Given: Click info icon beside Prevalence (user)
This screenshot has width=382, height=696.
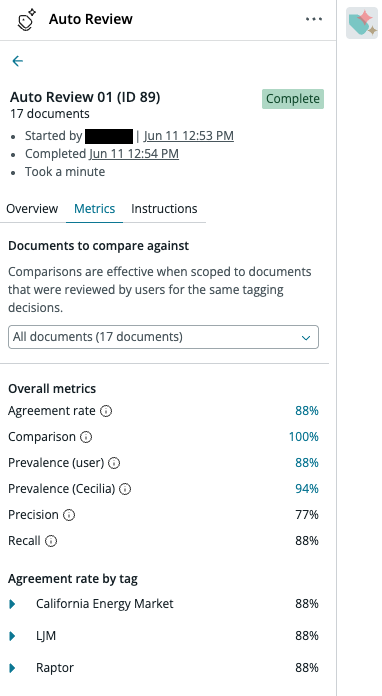Looking at the screenshot, I should (114, 463).
